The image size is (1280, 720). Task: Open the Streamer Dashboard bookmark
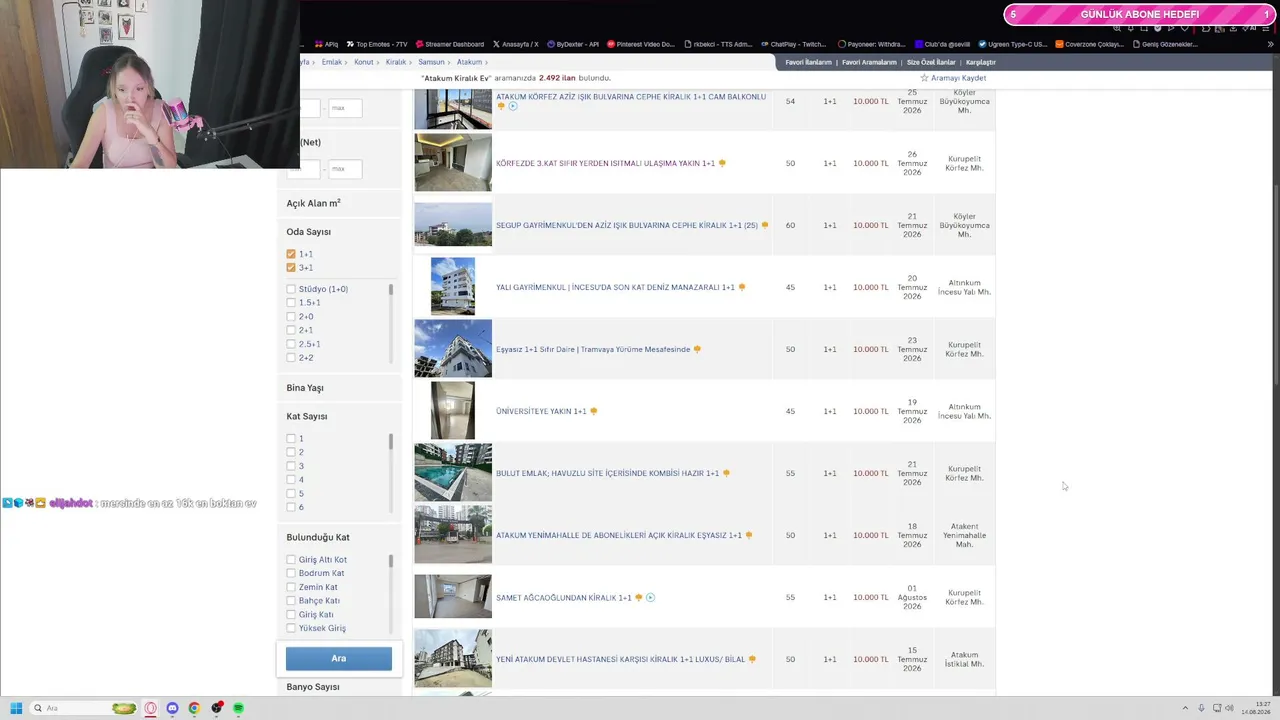[450, 44]
